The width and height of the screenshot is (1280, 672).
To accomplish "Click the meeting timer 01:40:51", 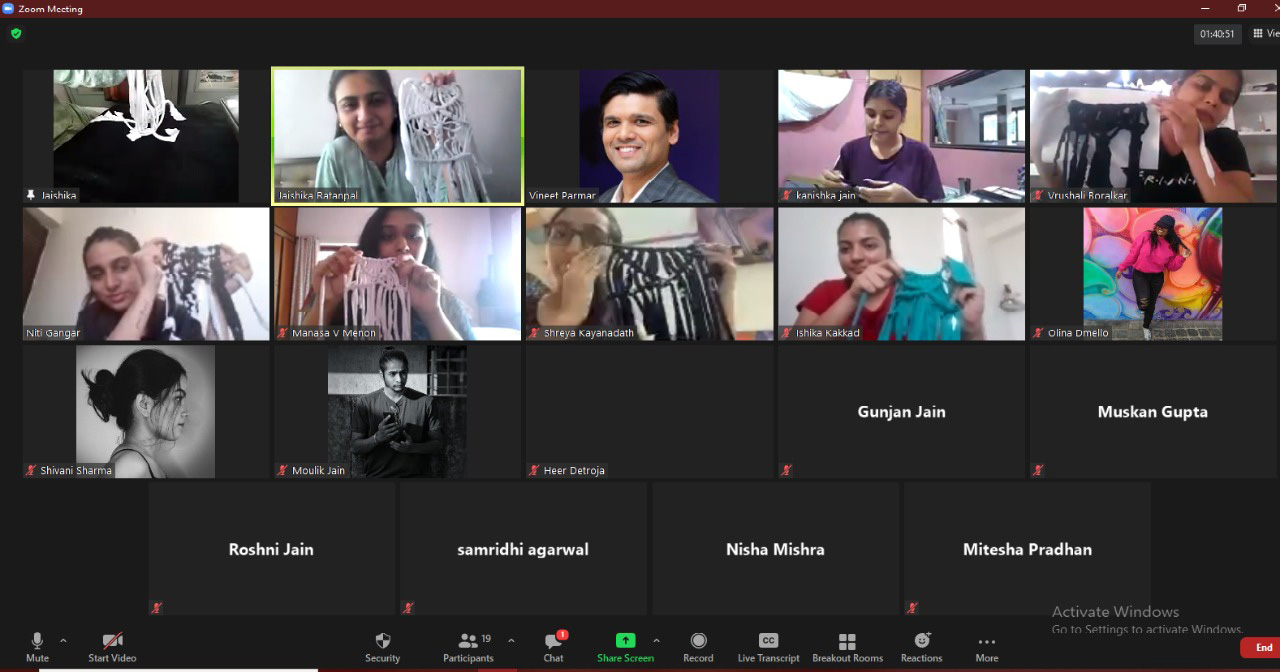I will pyautogui.click(x=1217, y=34).
